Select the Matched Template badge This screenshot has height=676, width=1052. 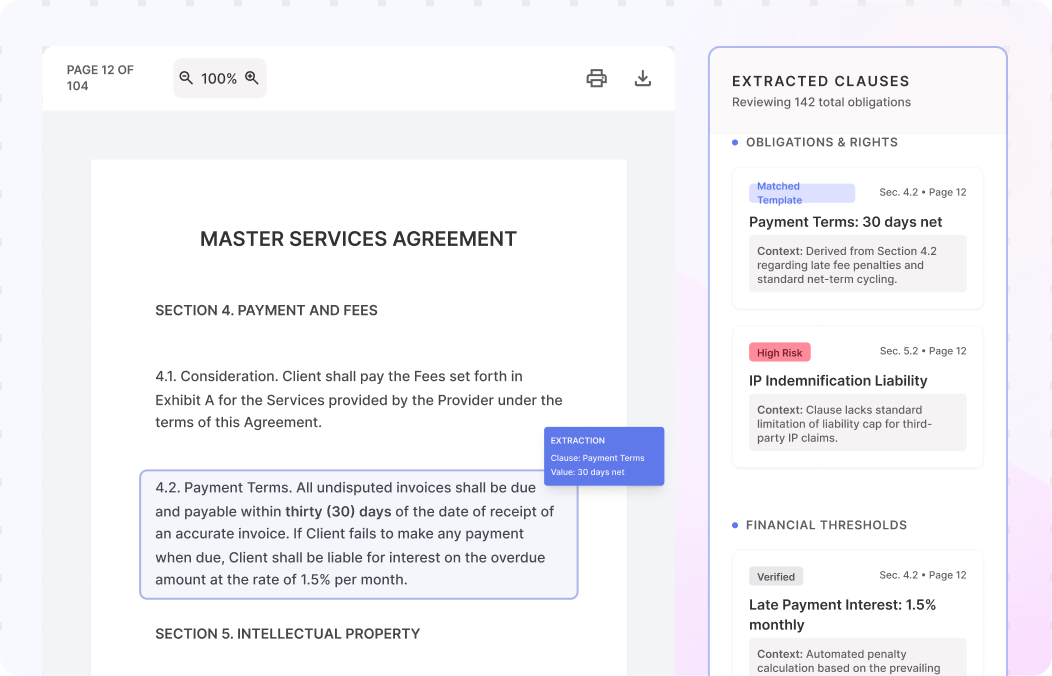[802, 193]
